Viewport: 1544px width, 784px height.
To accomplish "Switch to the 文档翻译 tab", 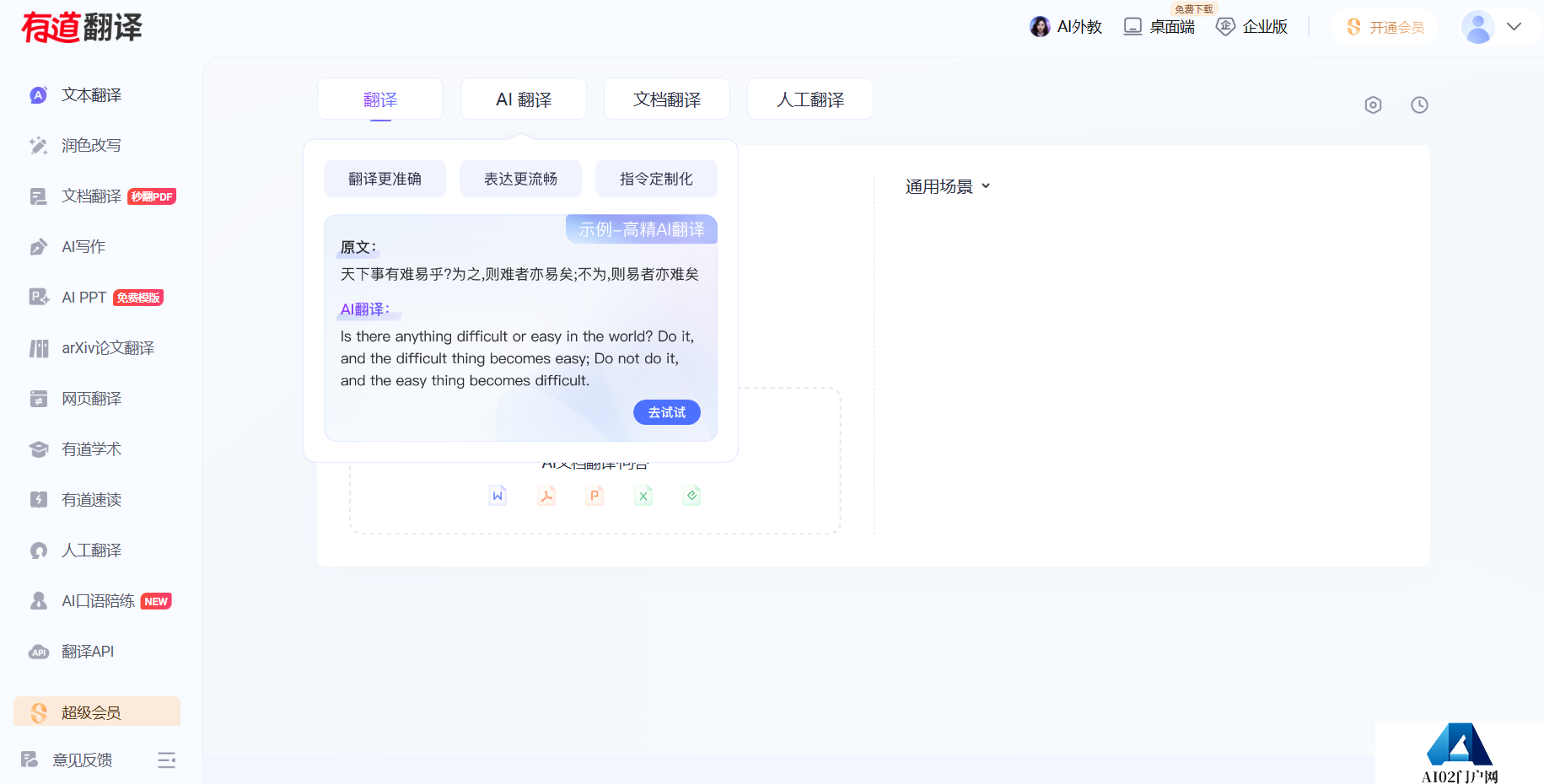I will [x=667, y=99].
